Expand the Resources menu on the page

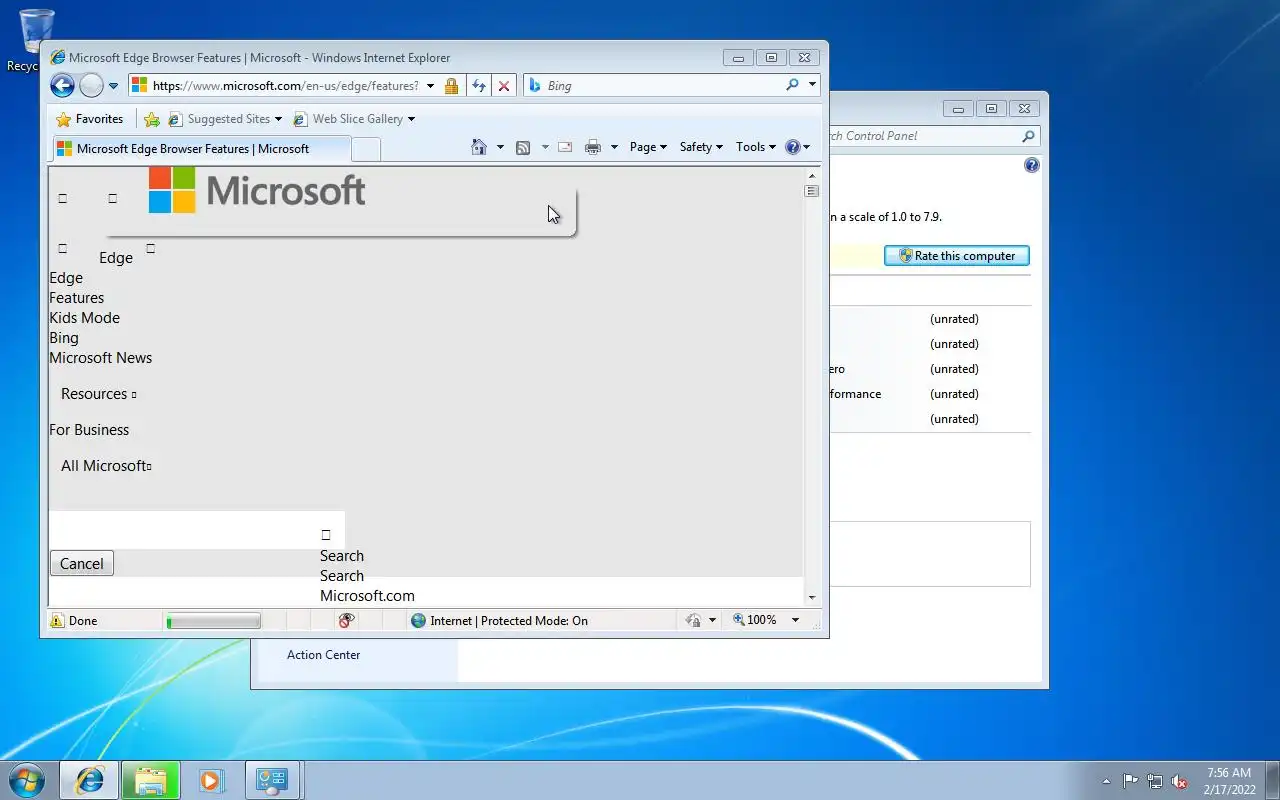99,394
